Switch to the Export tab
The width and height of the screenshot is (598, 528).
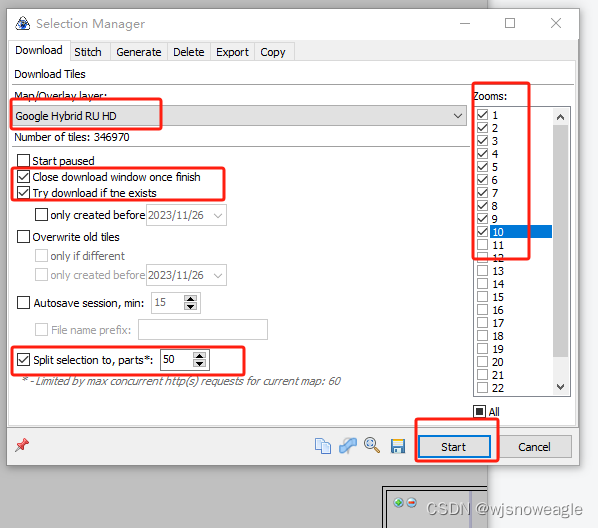(232, 52)
